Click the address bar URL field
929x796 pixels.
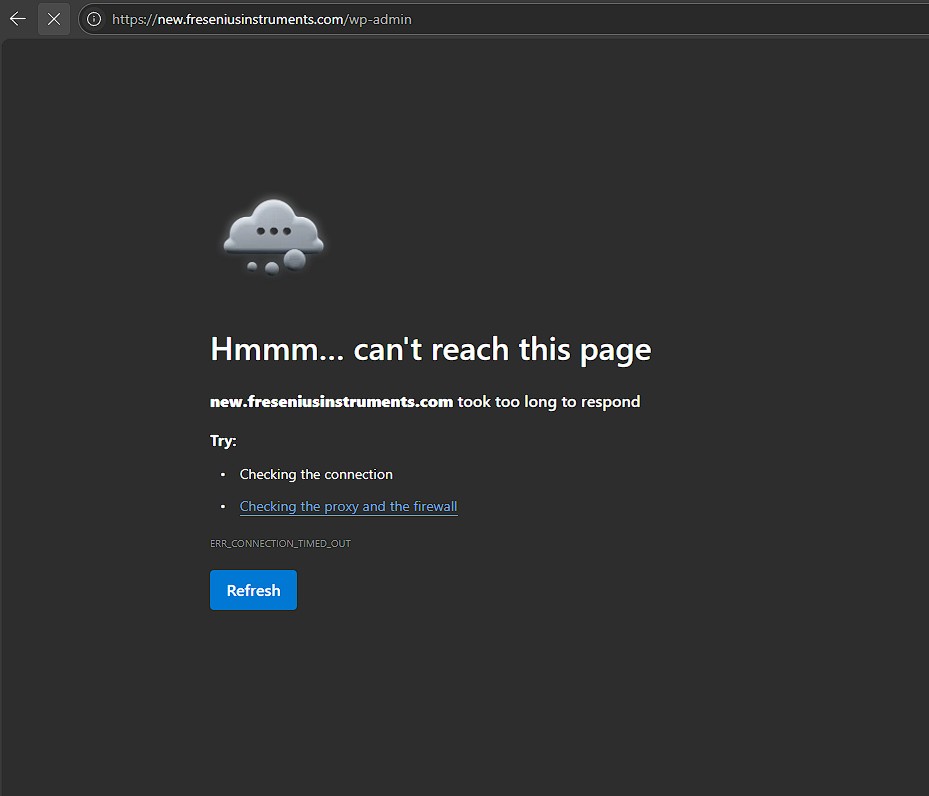coord(504,19)
